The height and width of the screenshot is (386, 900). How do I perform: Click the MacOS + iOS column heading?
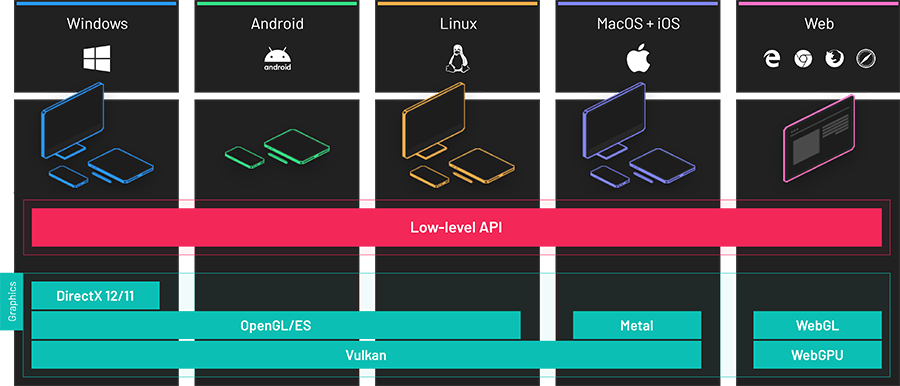[x=637, y=24]
